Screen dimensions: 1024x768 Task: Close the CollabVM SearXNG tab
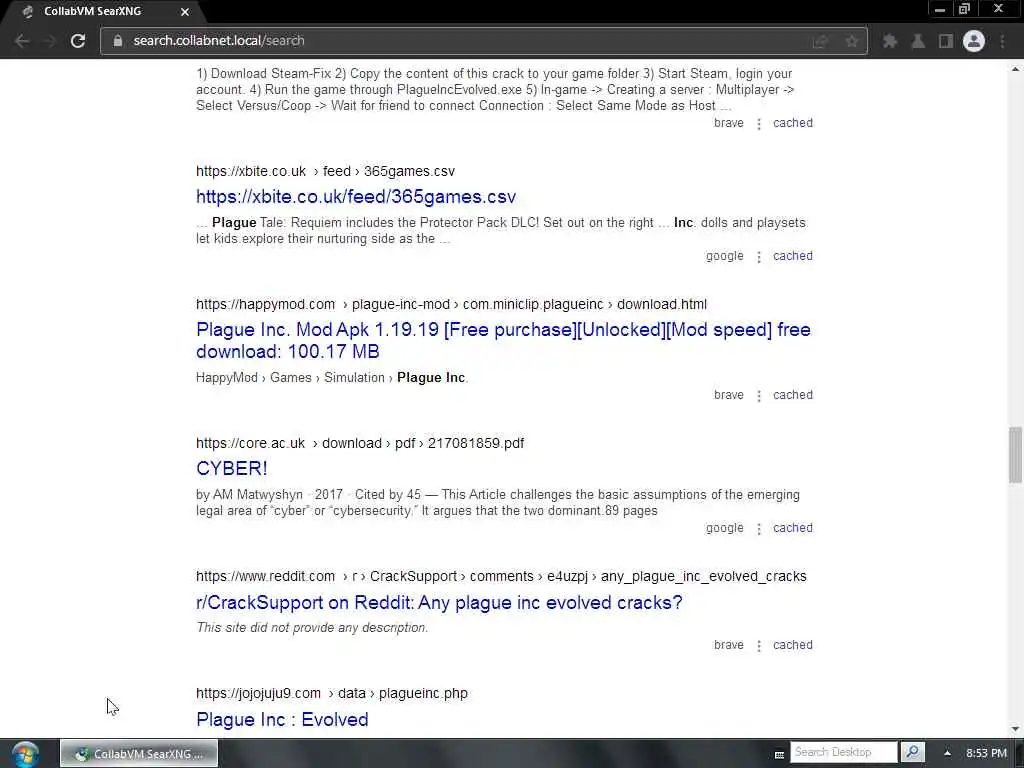(185, 12)
